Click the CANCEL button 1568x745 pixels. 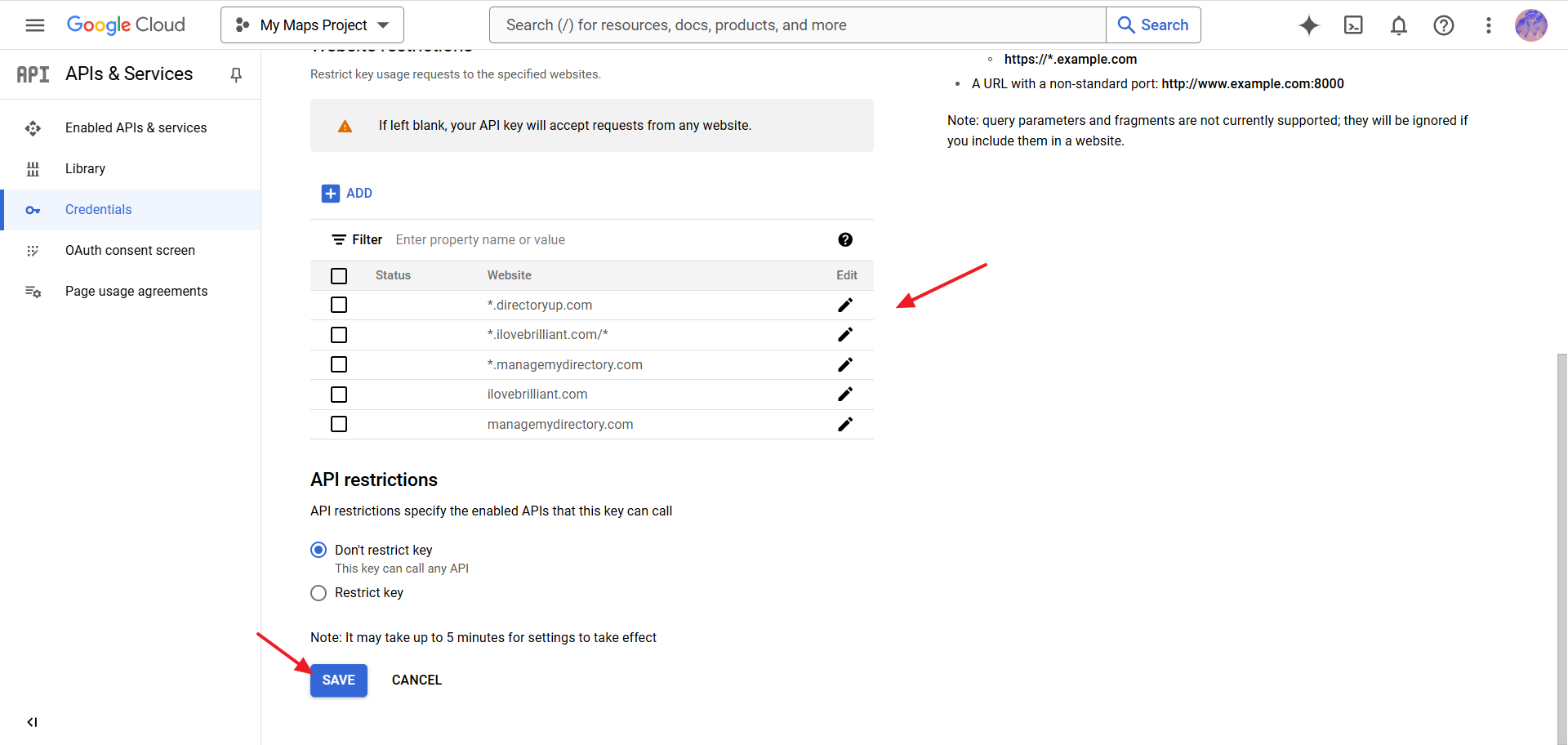(x=416, y=680)
